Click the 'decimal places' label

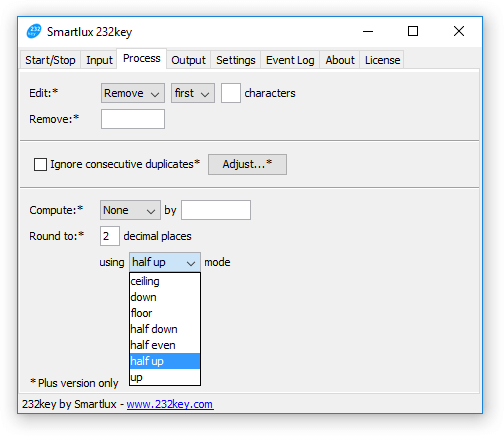click(x=157, y=236)
